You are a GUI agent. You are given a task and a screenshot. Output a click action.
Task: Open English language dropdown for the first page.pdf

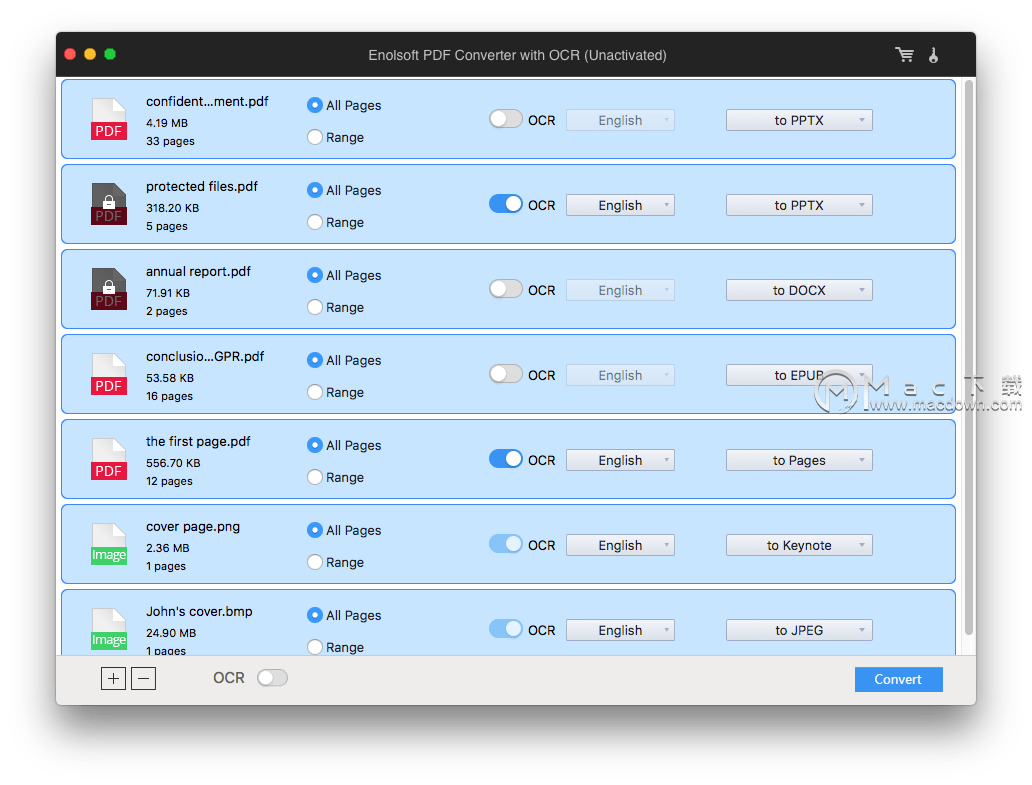[620, 459]
